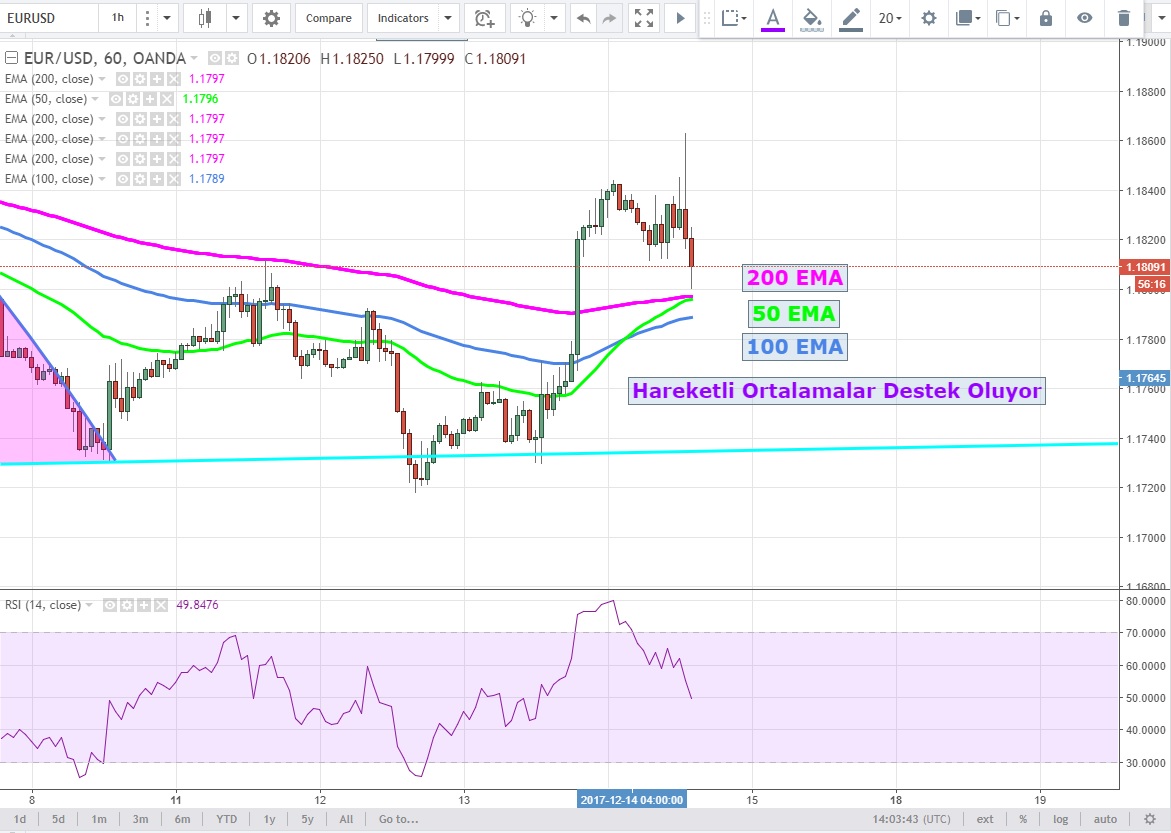Select the YTD time range

[x=227, y=819]
